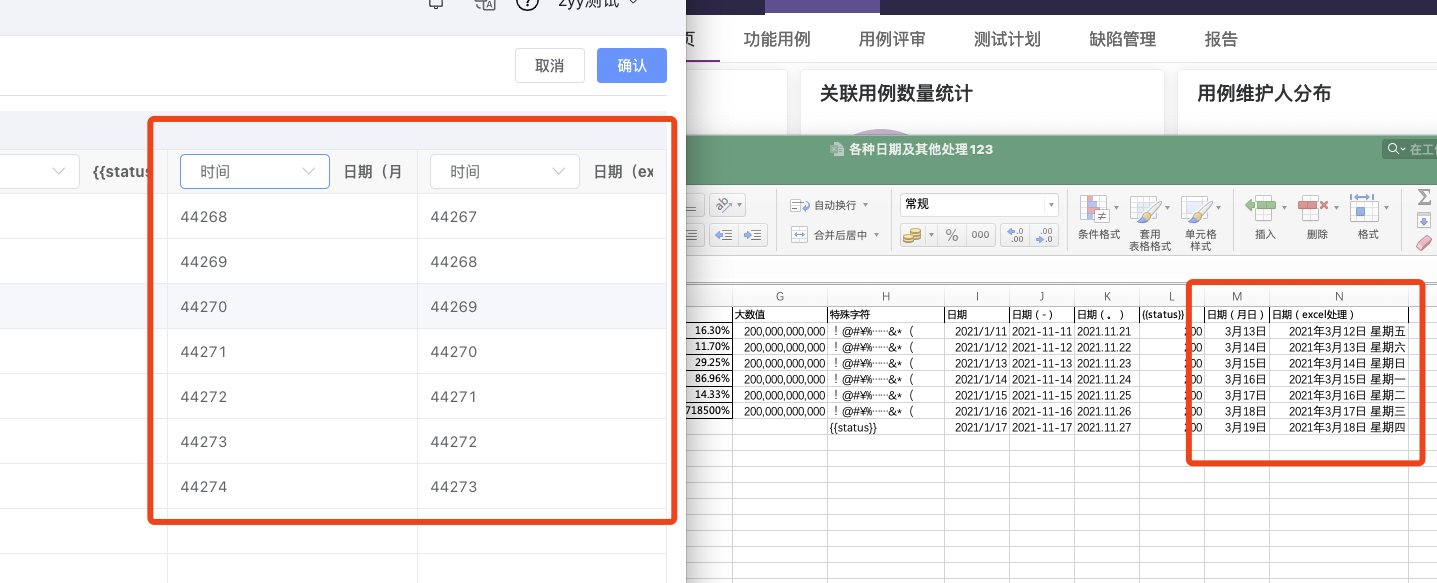Apply comma style using the 000 icon
Screen dimensions: 1437x583
point(980,236)
